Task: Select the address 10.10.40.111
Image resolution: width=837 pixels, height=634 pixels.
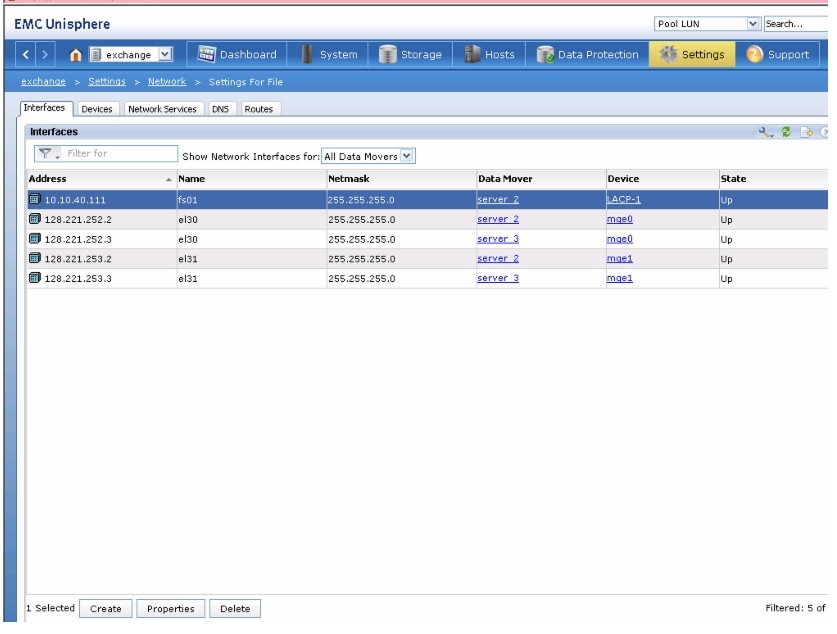Action: tap(75, 200)
